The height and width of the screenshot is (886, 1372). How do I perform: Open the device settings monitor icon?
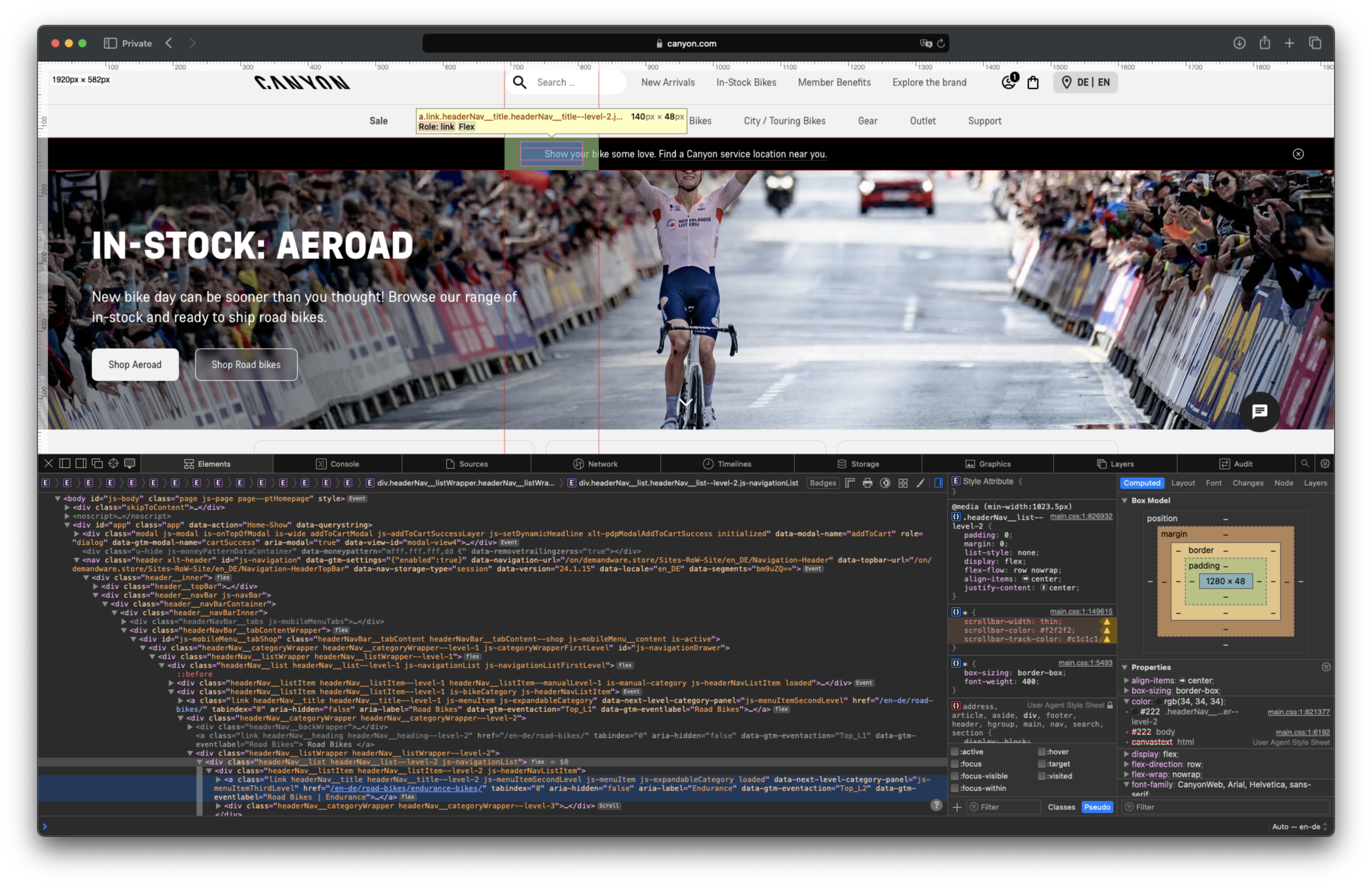point(130,463)
